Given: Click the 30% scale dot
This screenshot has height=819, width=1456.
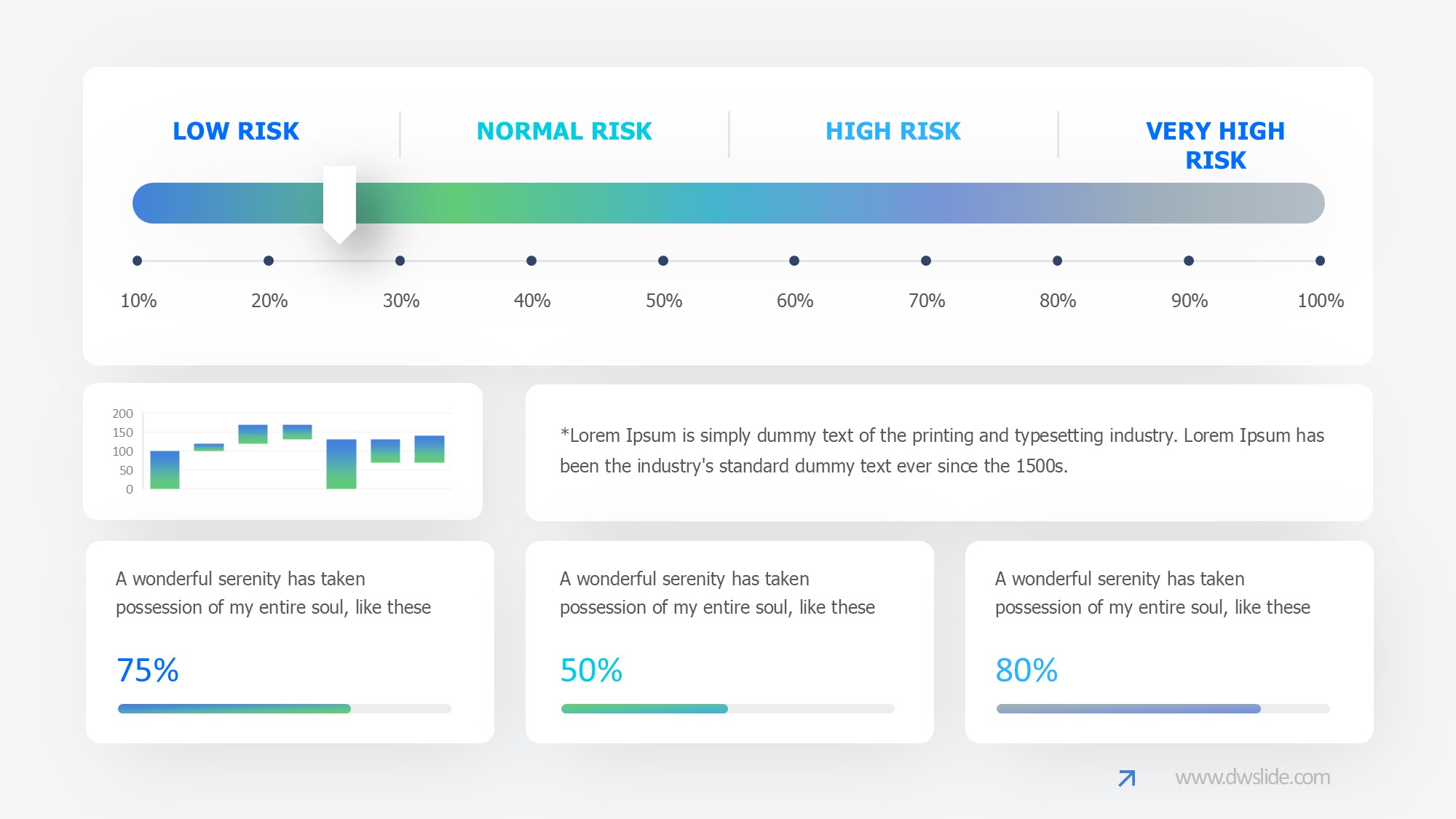Looking at the screenshot, I should (x=400, y=261).
